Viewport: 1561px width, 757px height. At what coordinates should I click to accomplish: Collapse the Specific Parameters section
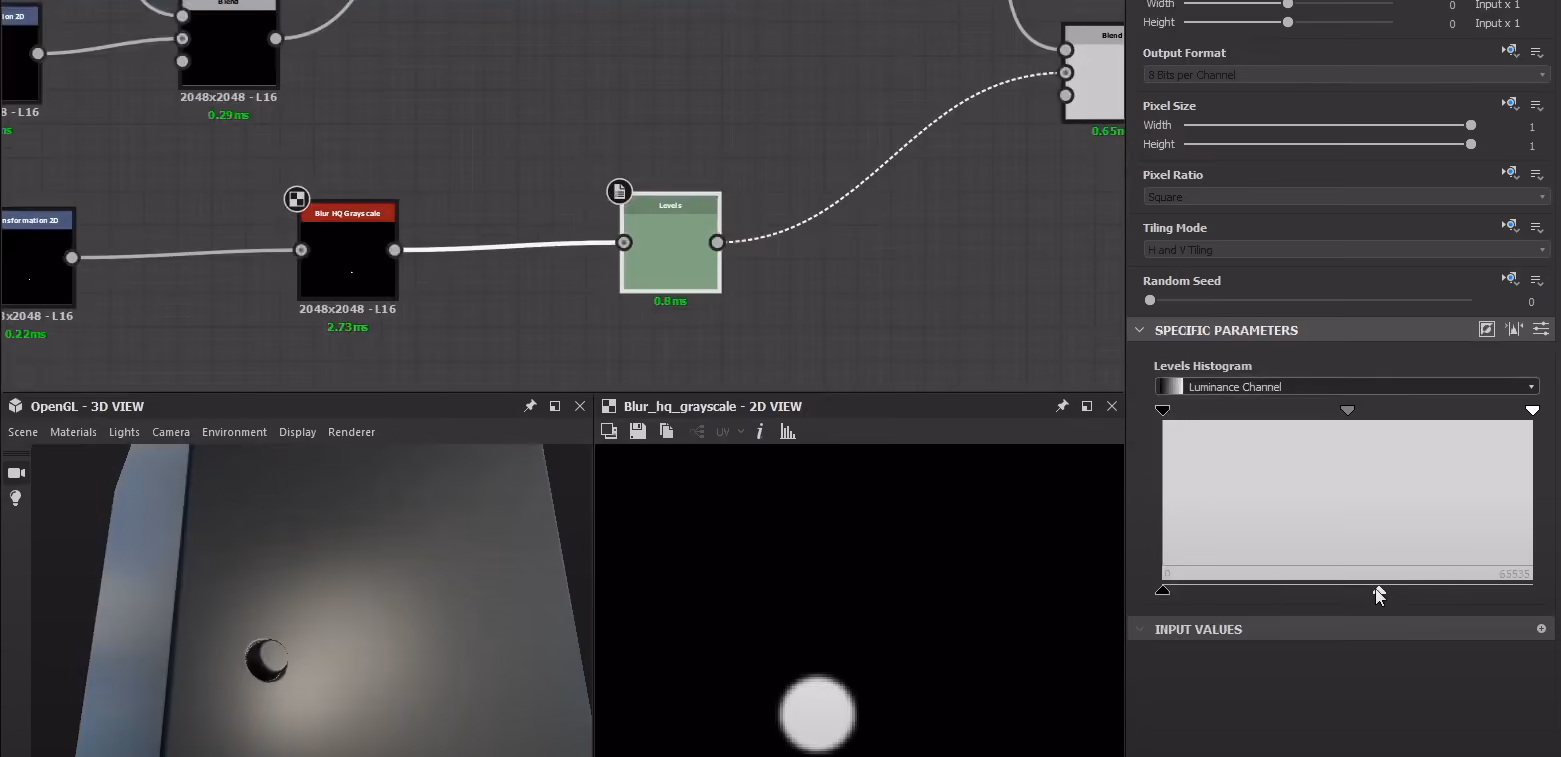[x=1139, y=330]
